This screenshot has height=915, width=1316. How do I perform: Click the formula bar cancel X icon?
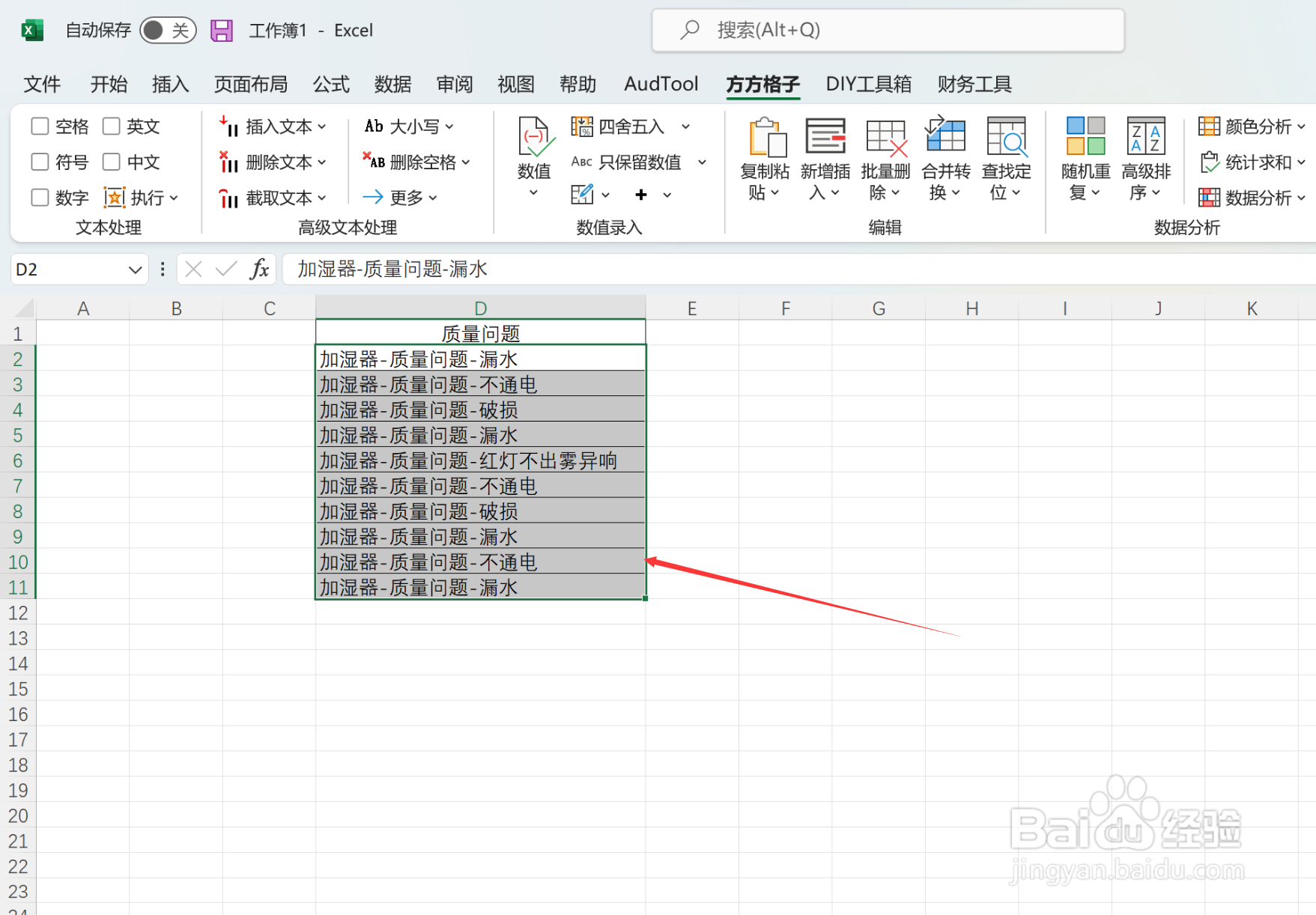[193, 269]
